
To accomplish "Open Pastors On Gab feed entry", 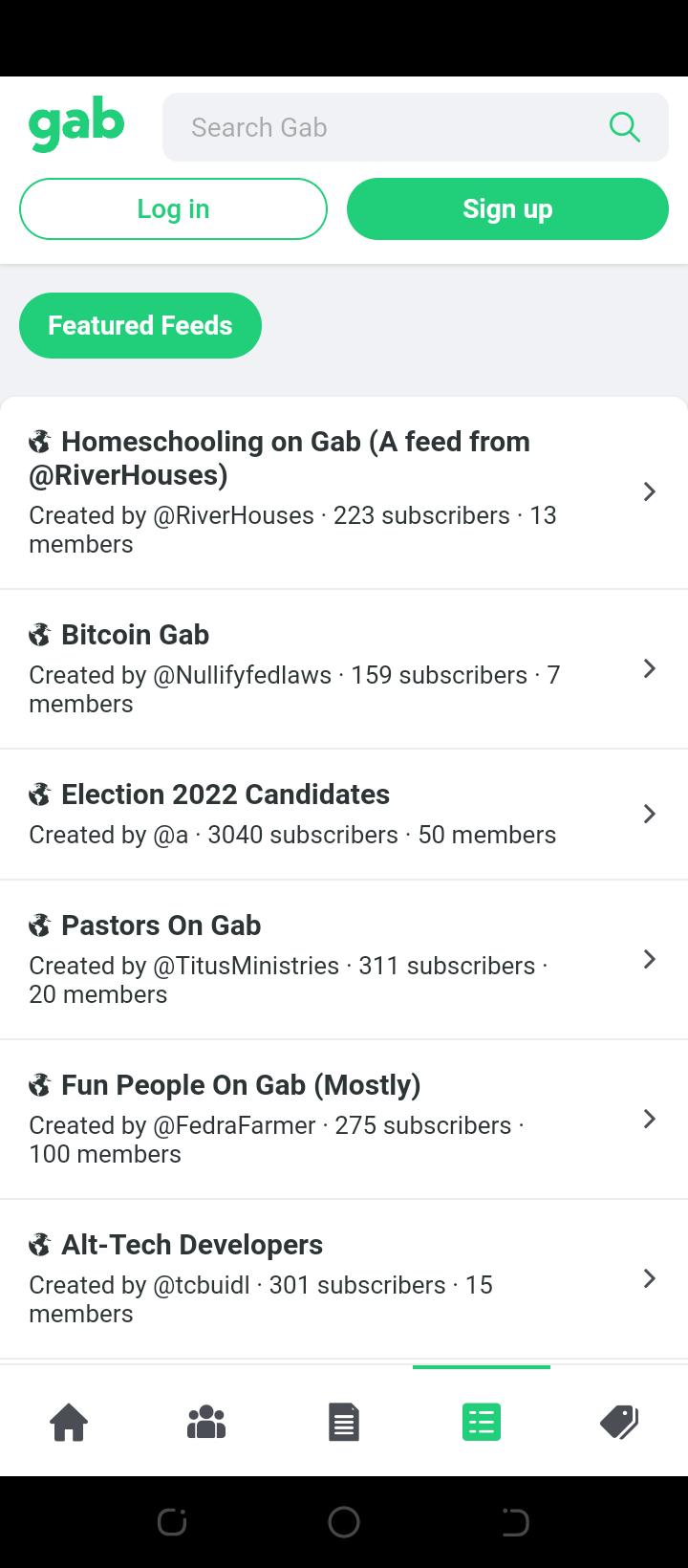I will 344,959.
